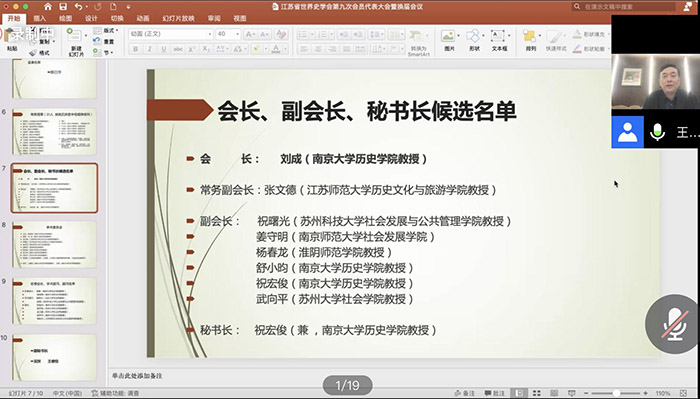
Task: Align text left
Action: click(x=304, y=49)
